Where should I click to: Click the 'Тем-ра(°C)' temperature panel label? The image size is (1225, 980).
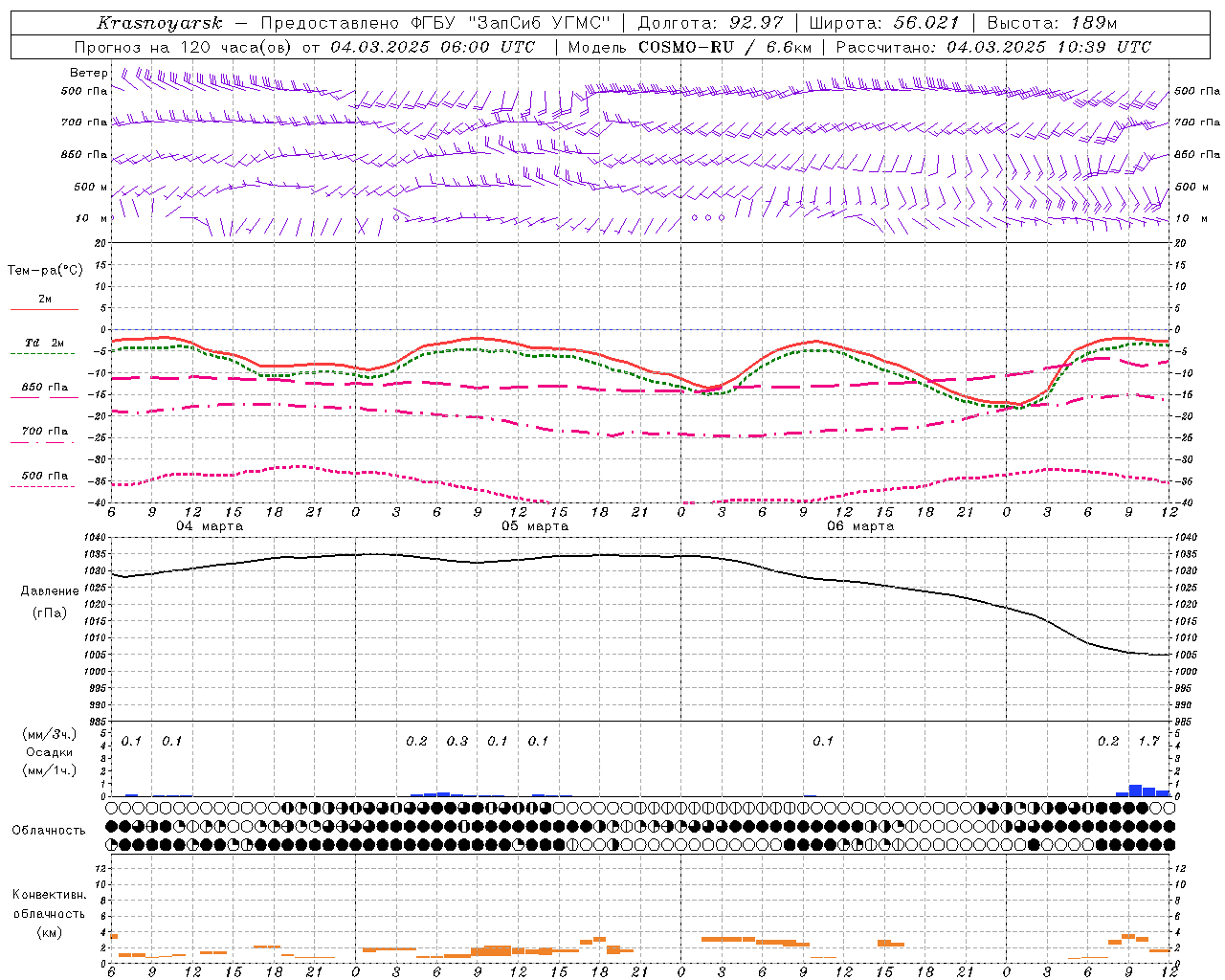[x=45, y=271]
